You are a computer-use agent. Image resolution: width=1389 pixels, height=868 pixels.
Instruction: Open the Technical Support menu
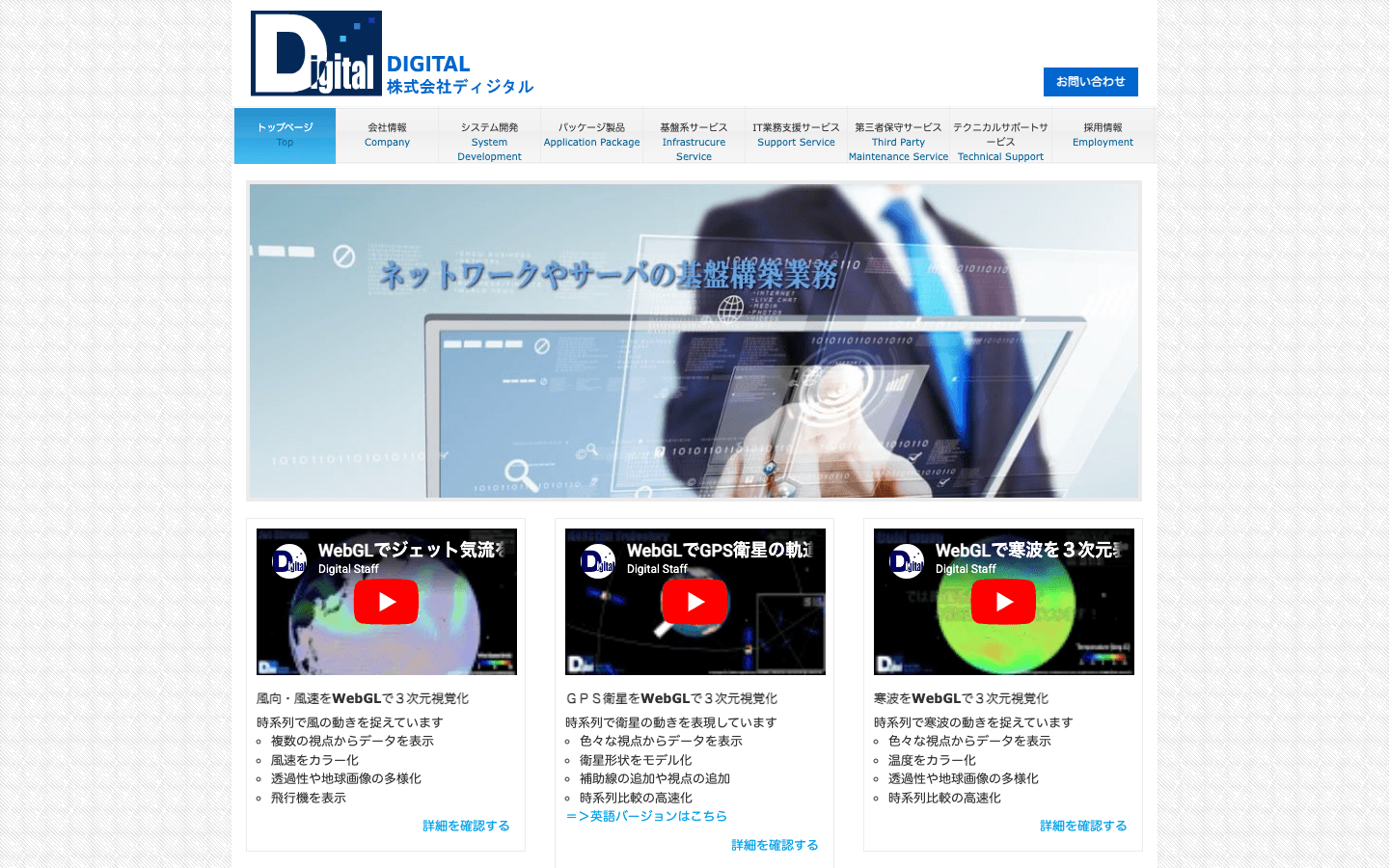click(x=1000, y=135)
